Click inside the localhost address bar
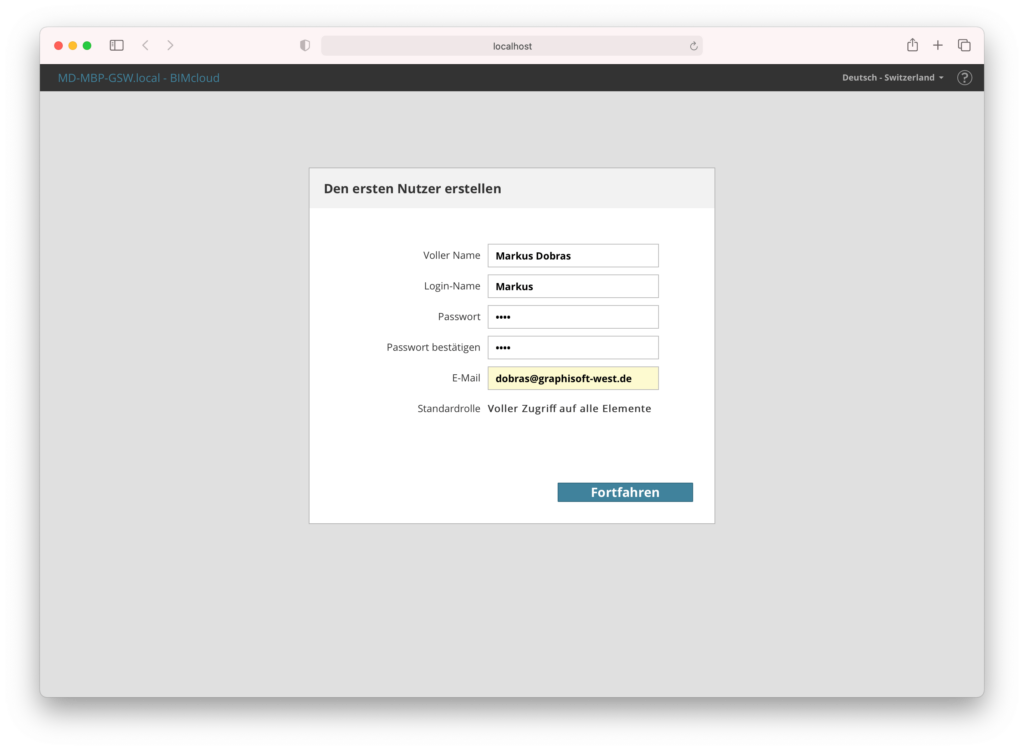 coord(510,45)
